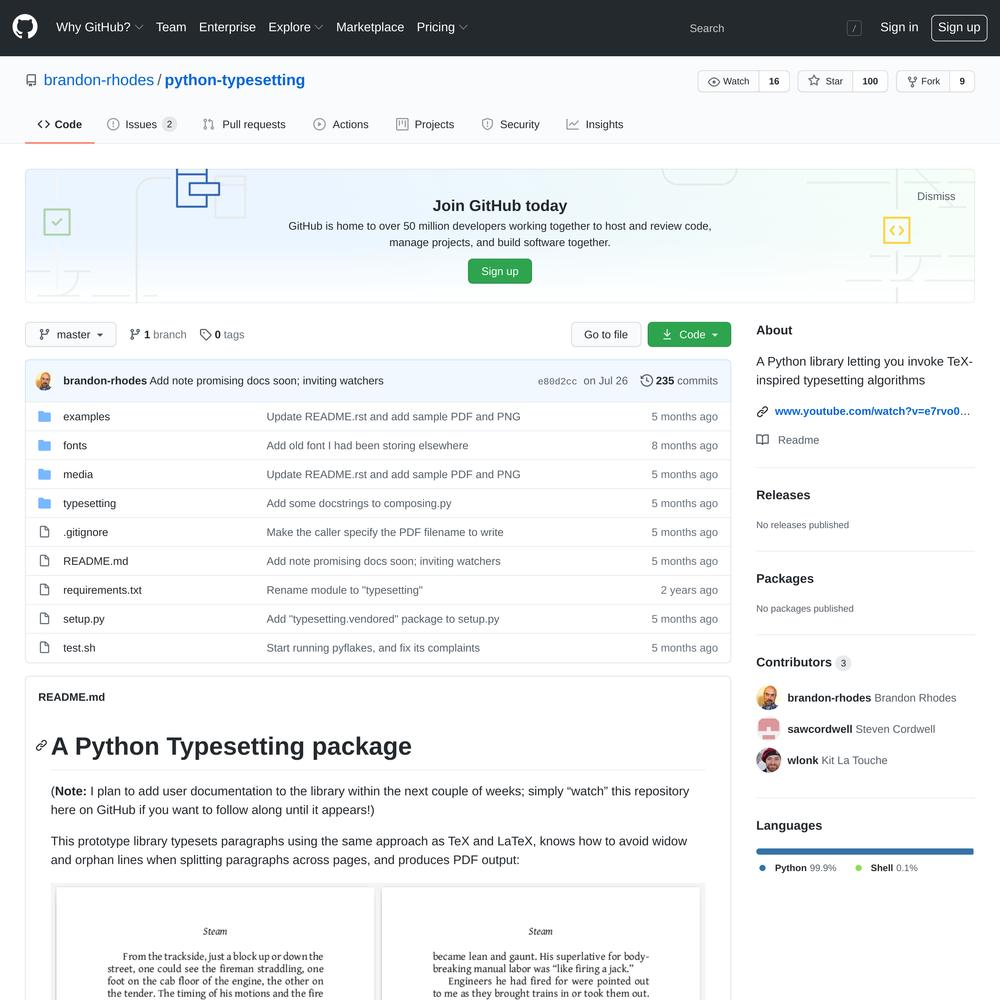Image resolution: width=1000 pixels, height=1000 pixels.
Task: Dismiss the Join GitHub banner
Action: pyautogui.click(x=936, y=196)
